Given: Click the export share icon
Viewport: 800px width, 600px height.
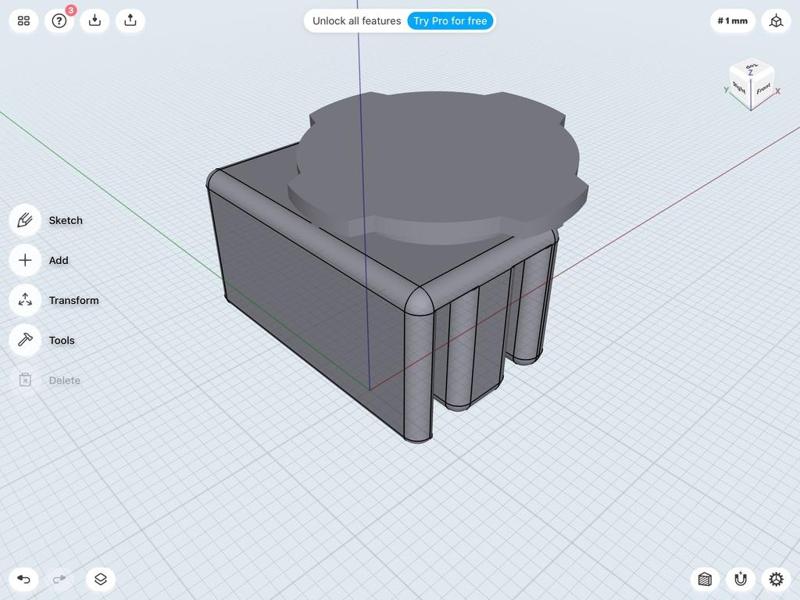Looking at the screenshot, I should coord(131,21).
